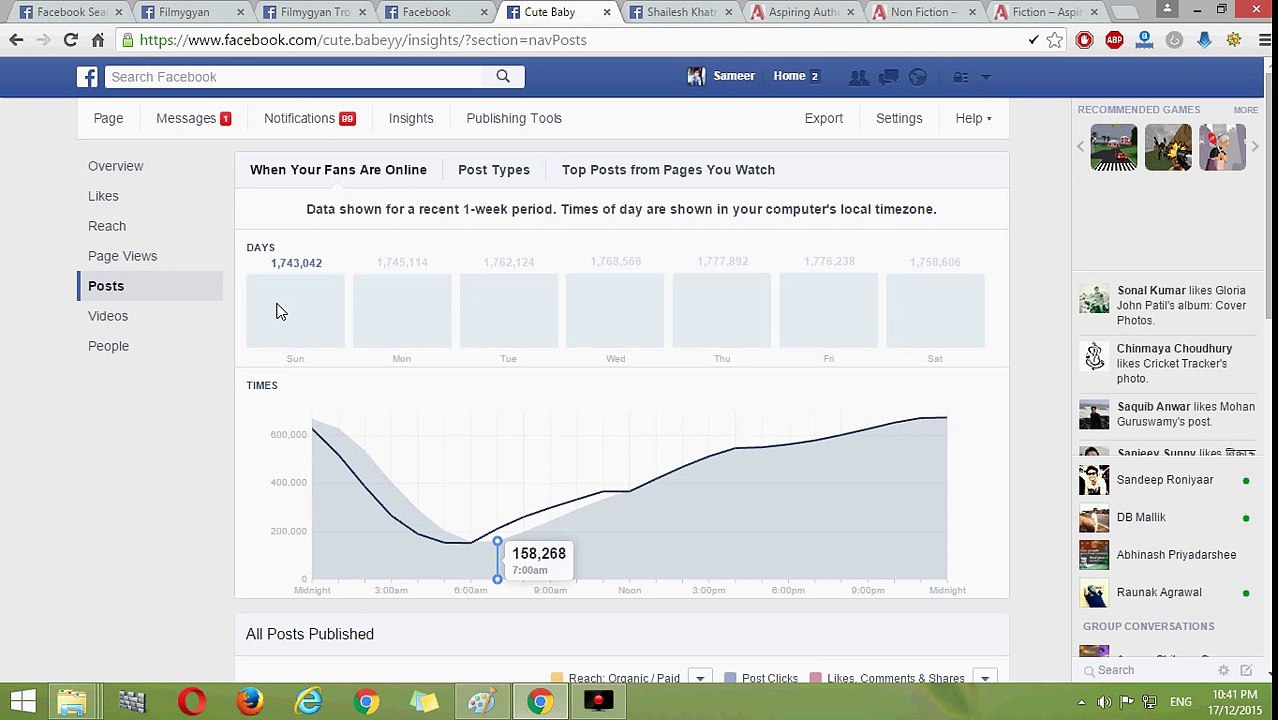Click Sameer's profile picture

point(696,76)
